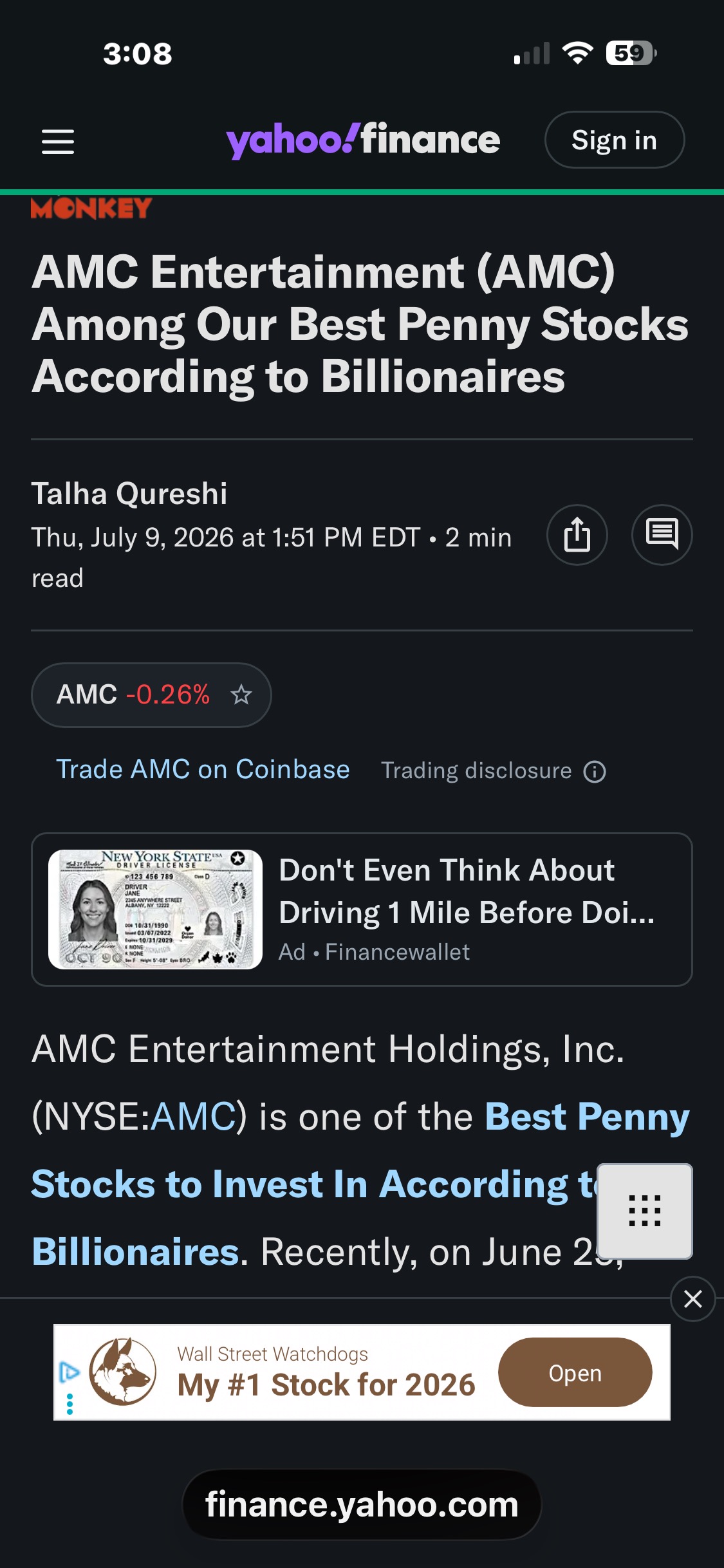Screen dimensions: 724x1568
Task: Open the comments icon
Action: [662, 535]
